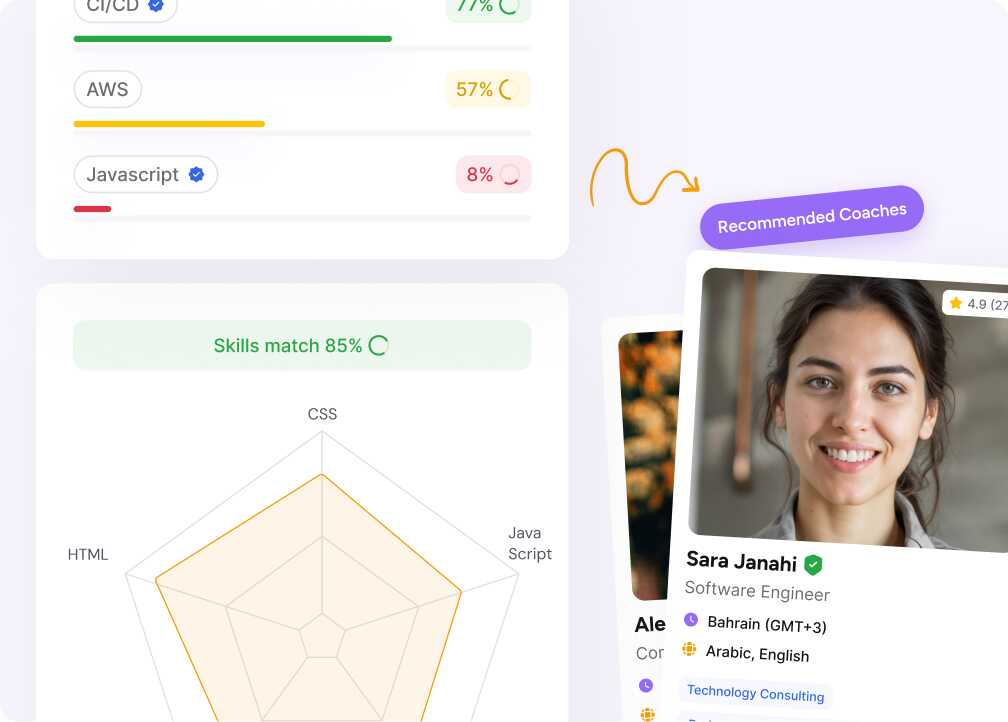Select the AWS skill tag
The height and width of the screenshot is (722, 1008).
point(107,89)
